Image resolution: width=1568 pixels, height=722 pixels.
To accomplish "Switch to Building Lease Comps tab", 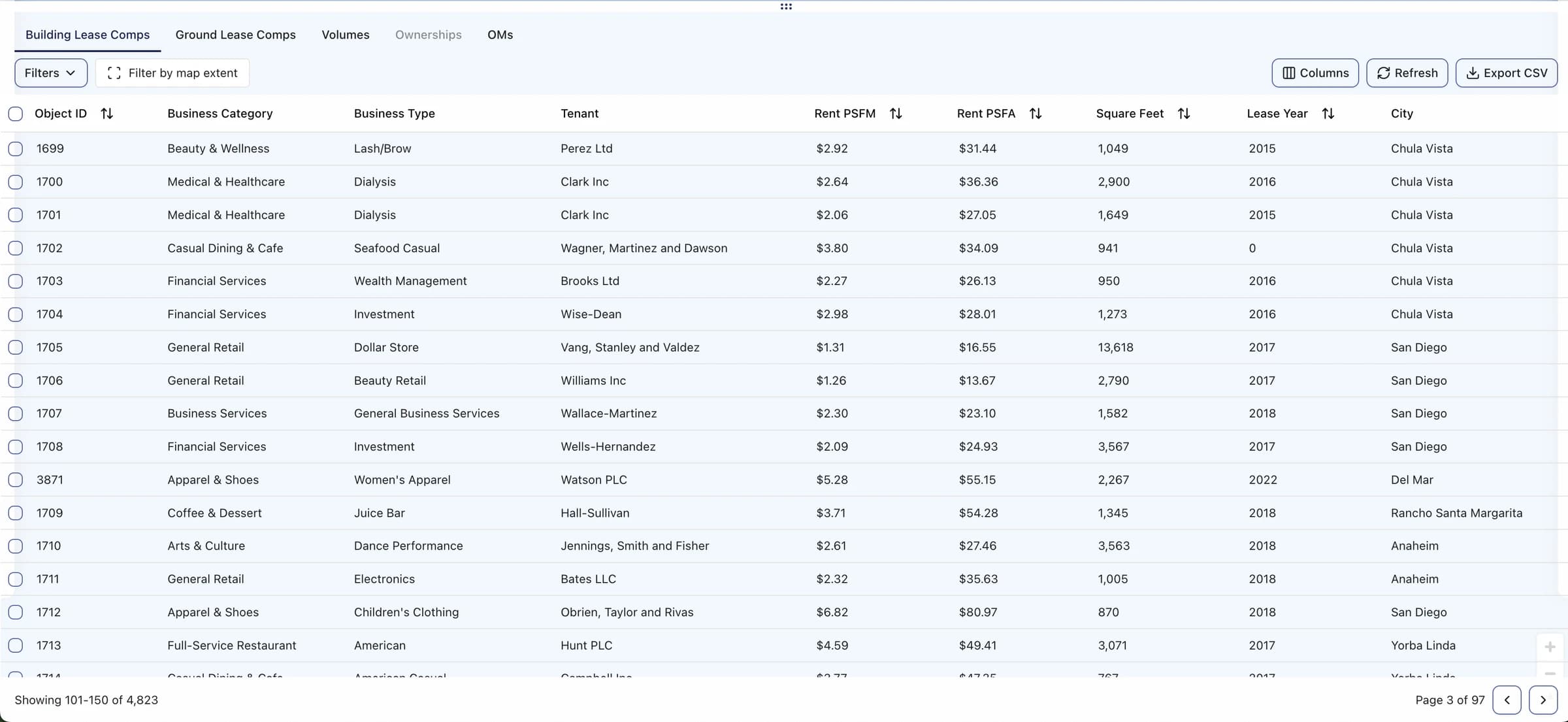I will point(88,35).
